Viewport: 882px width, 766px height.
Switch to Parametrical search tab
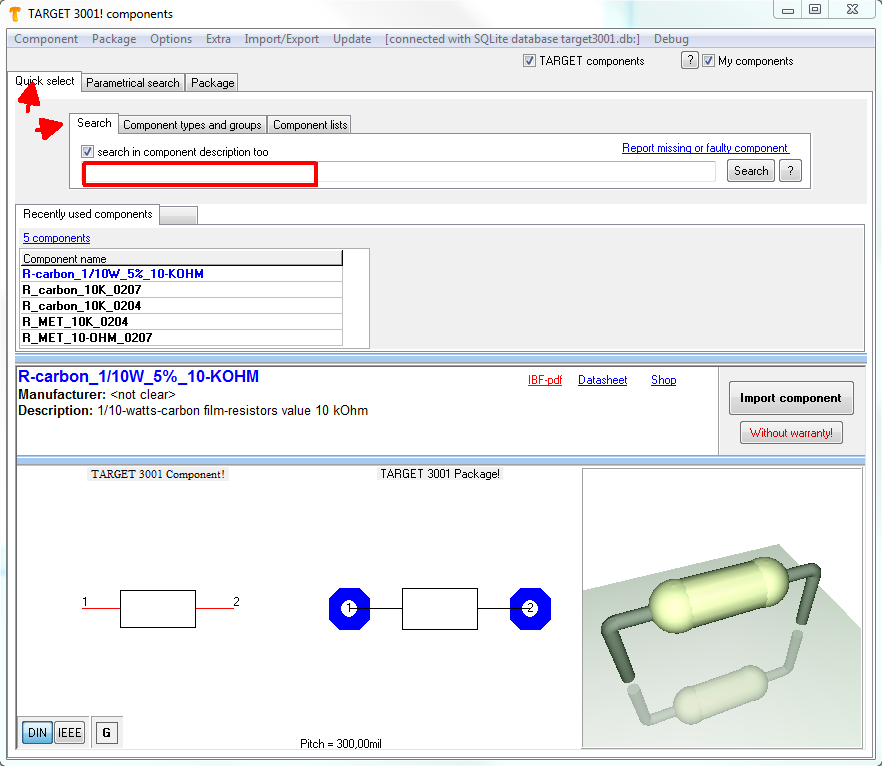[133, 83]
